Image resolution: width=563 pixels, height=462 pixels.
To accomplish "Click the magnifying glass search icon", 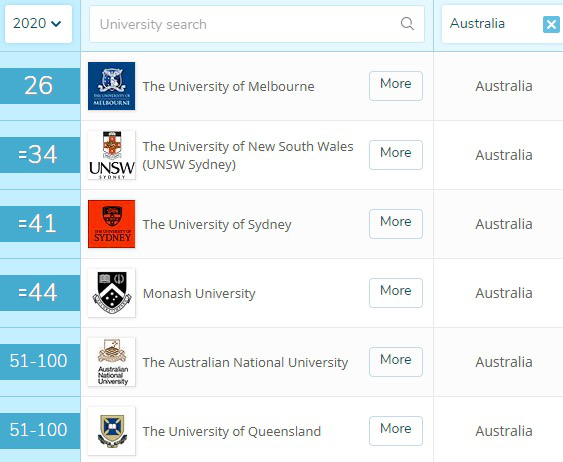I will point(407,24).
